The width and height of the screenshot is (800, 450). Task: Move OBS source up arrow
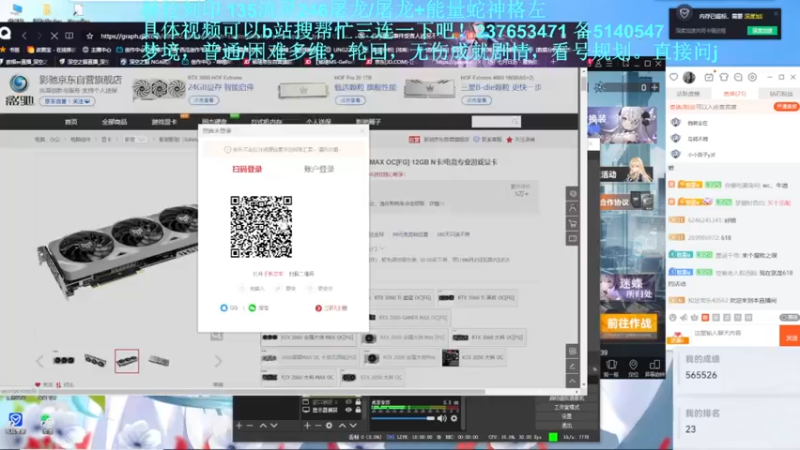[x=342, y=425]
